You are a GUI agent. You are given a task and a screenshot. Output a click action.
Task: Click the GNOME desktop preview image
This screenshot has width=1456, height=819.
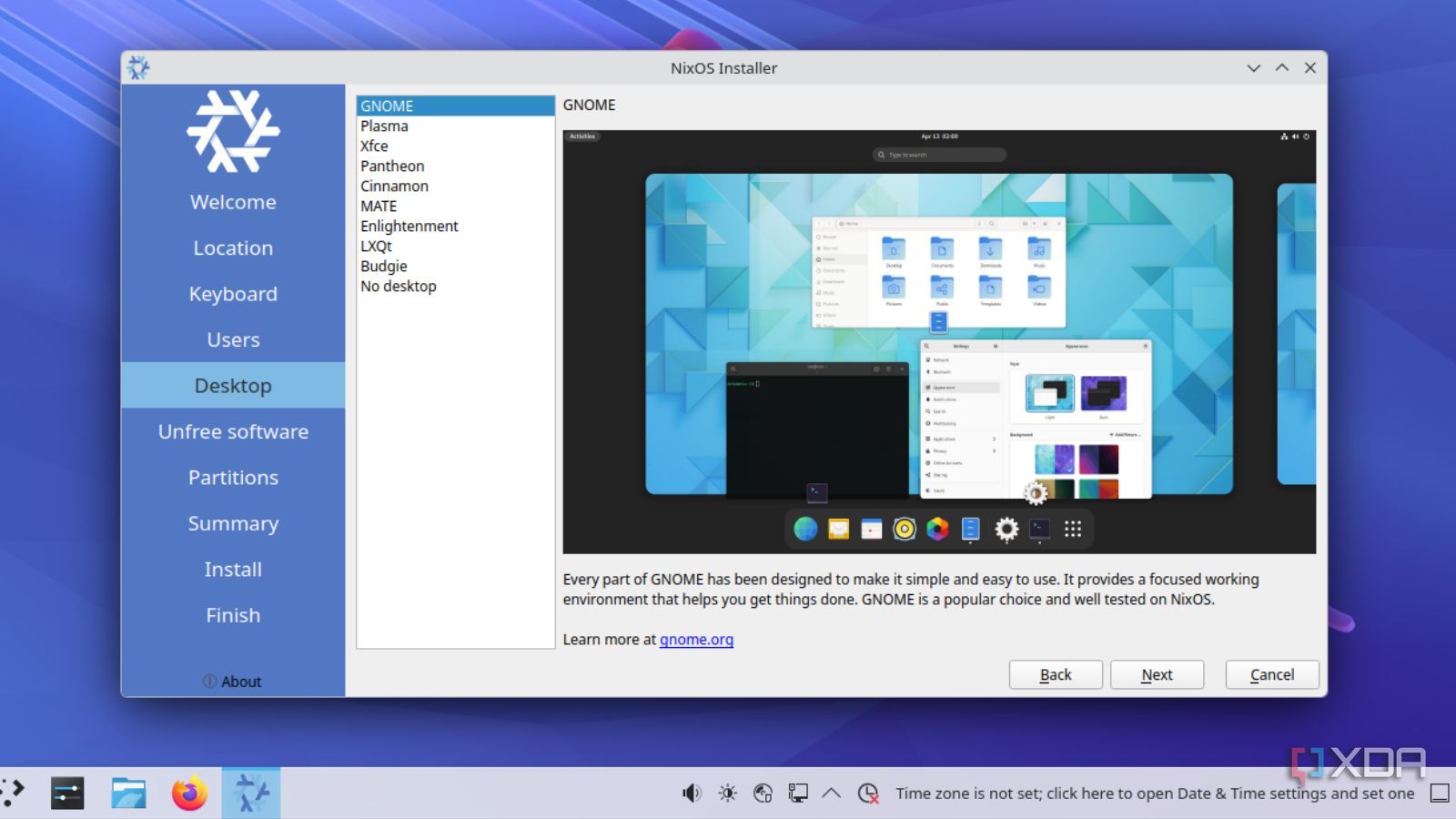pyautogui.click(x=939, y=342)
